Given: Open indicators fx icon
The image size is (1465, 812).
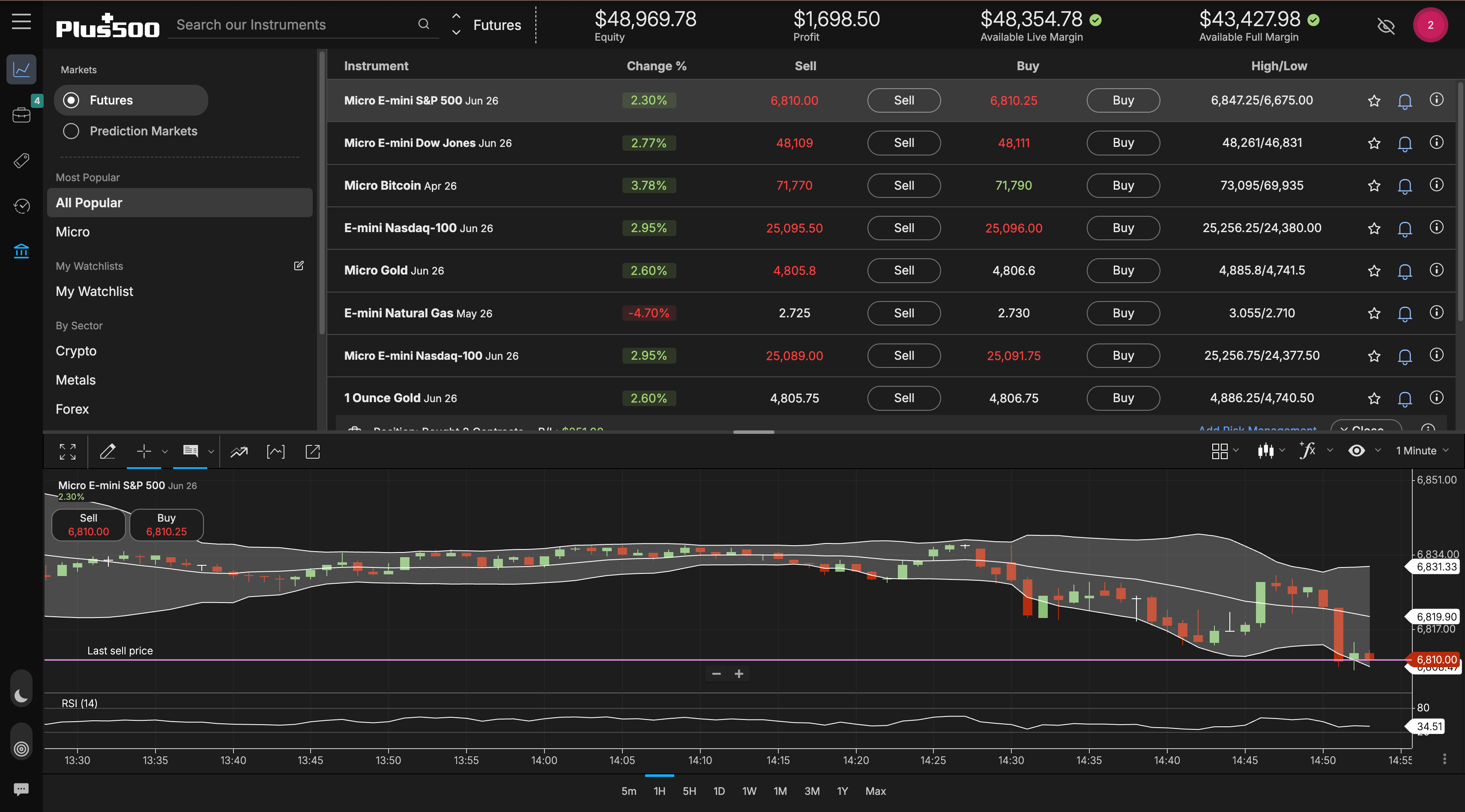Looking at the screenshot, I should tap(1307, 451).
